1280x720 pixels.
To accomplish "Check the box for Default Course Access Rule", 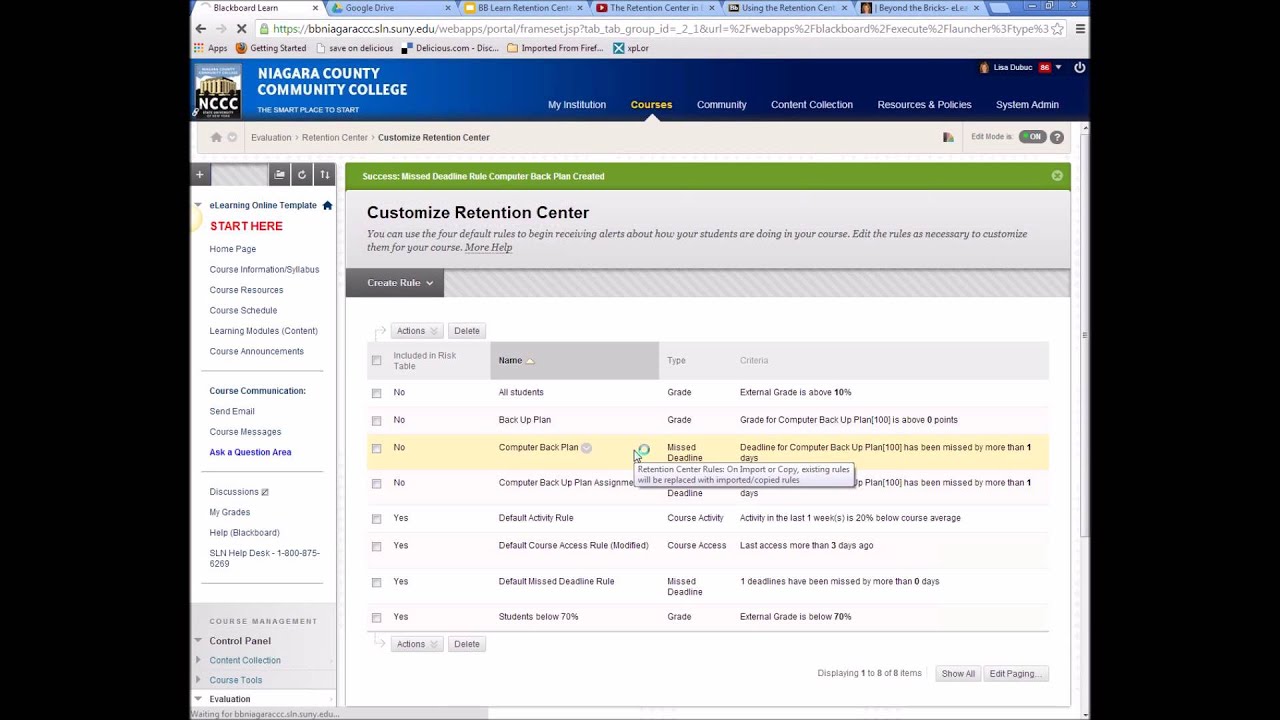I will [x=376, y=547].
